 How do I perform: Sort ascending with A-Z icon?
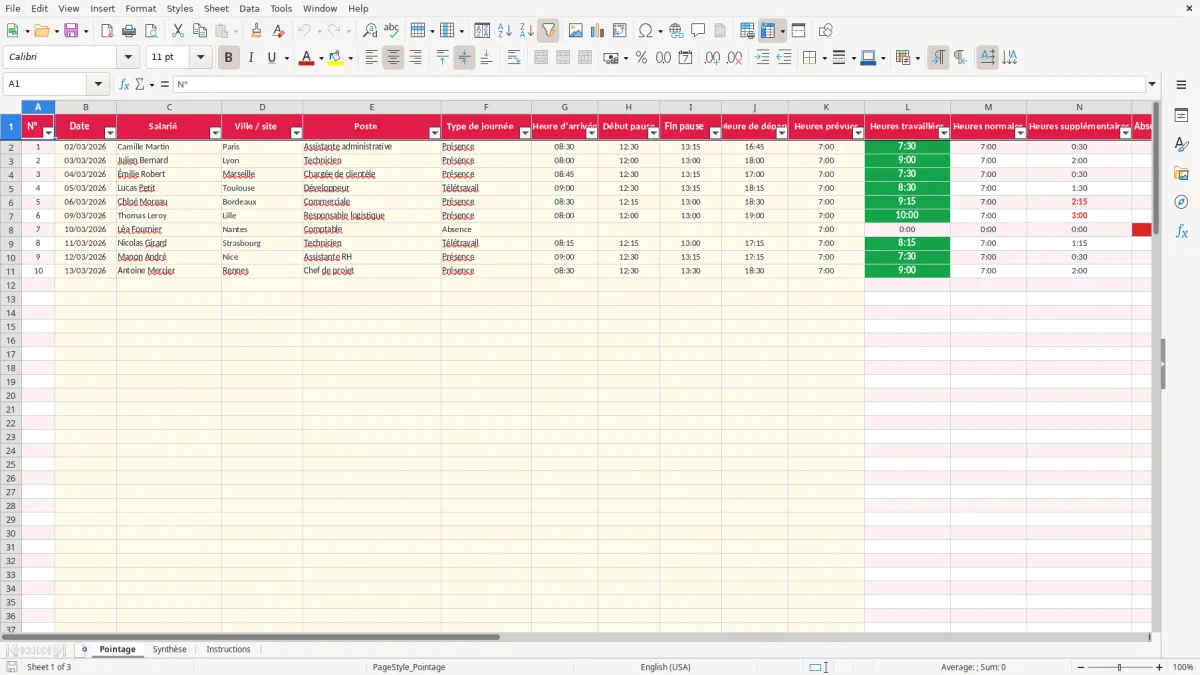click(505, 31)
